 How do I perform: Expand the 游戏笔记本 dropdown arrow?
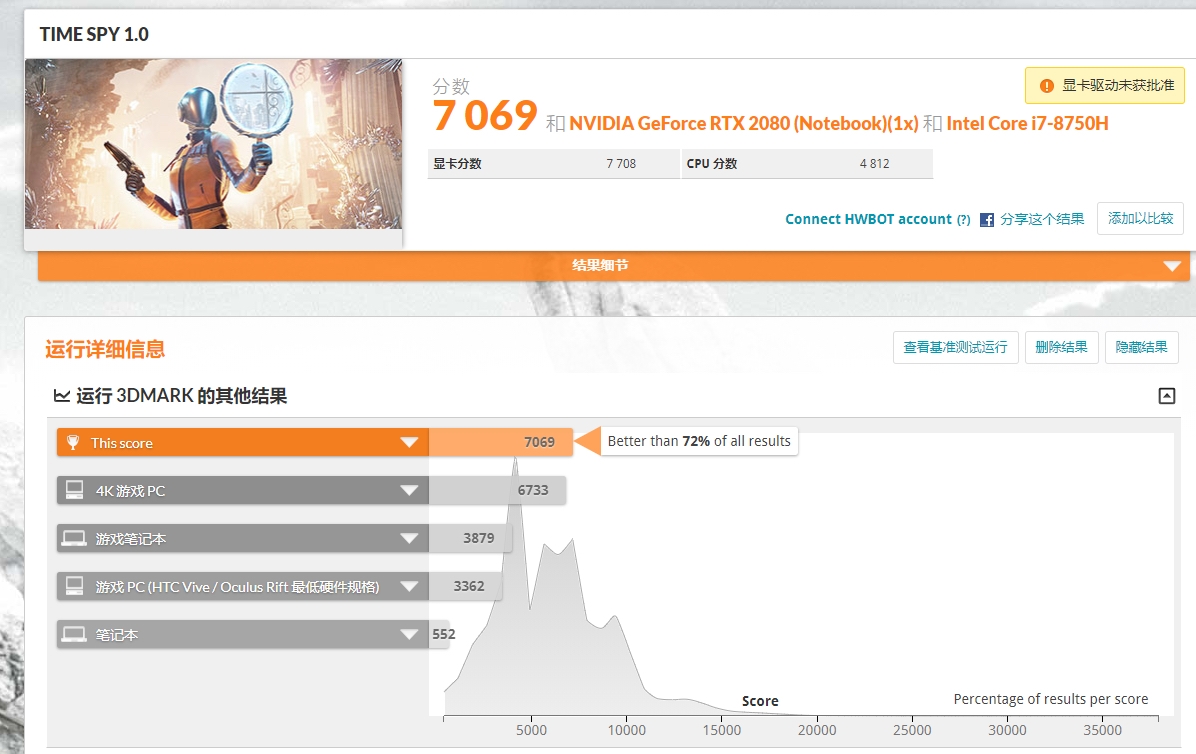click(x=410, y=538)
